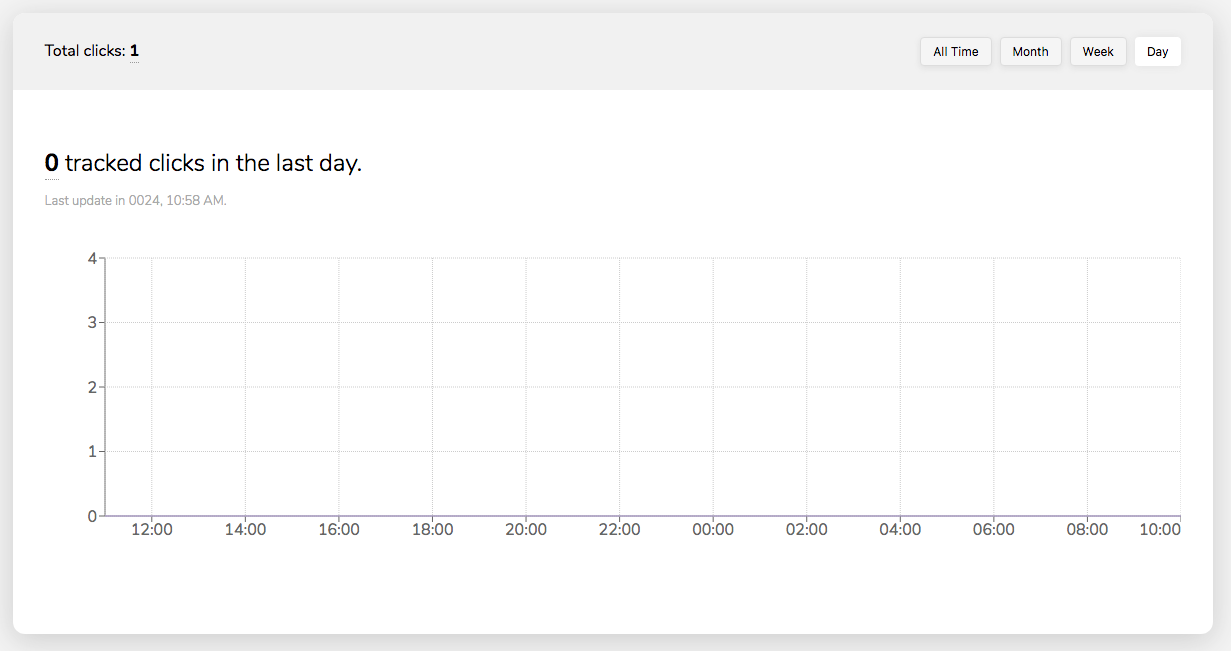Click the 18:00 axis label

[434, 529]
